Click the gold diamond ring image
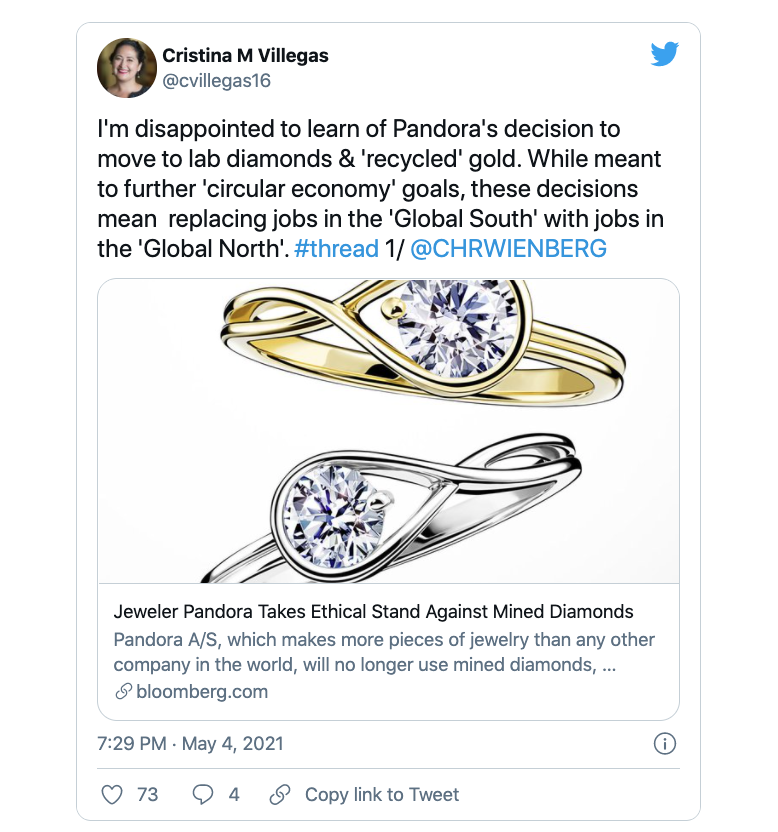This screenshot has width=778, height=832. coord(423,343)
